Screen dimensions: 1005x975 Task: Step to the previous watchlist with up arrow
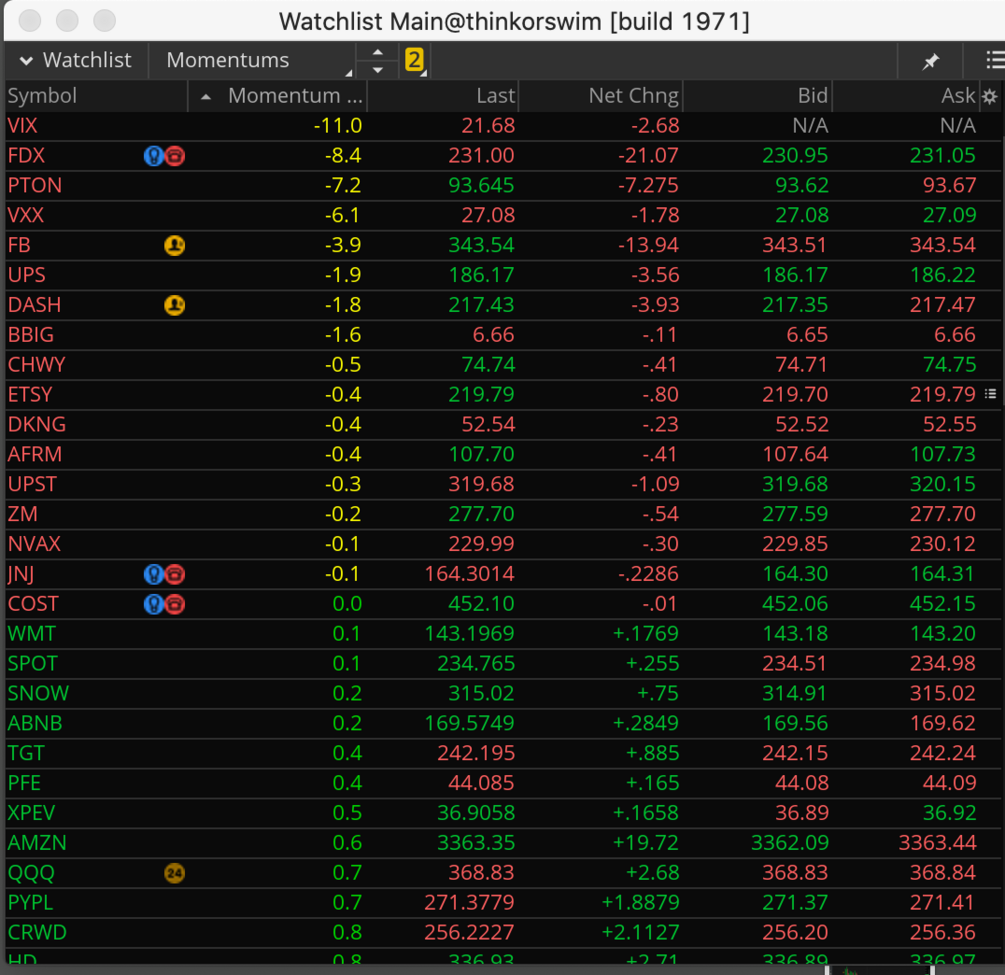[x=378, y=53]
